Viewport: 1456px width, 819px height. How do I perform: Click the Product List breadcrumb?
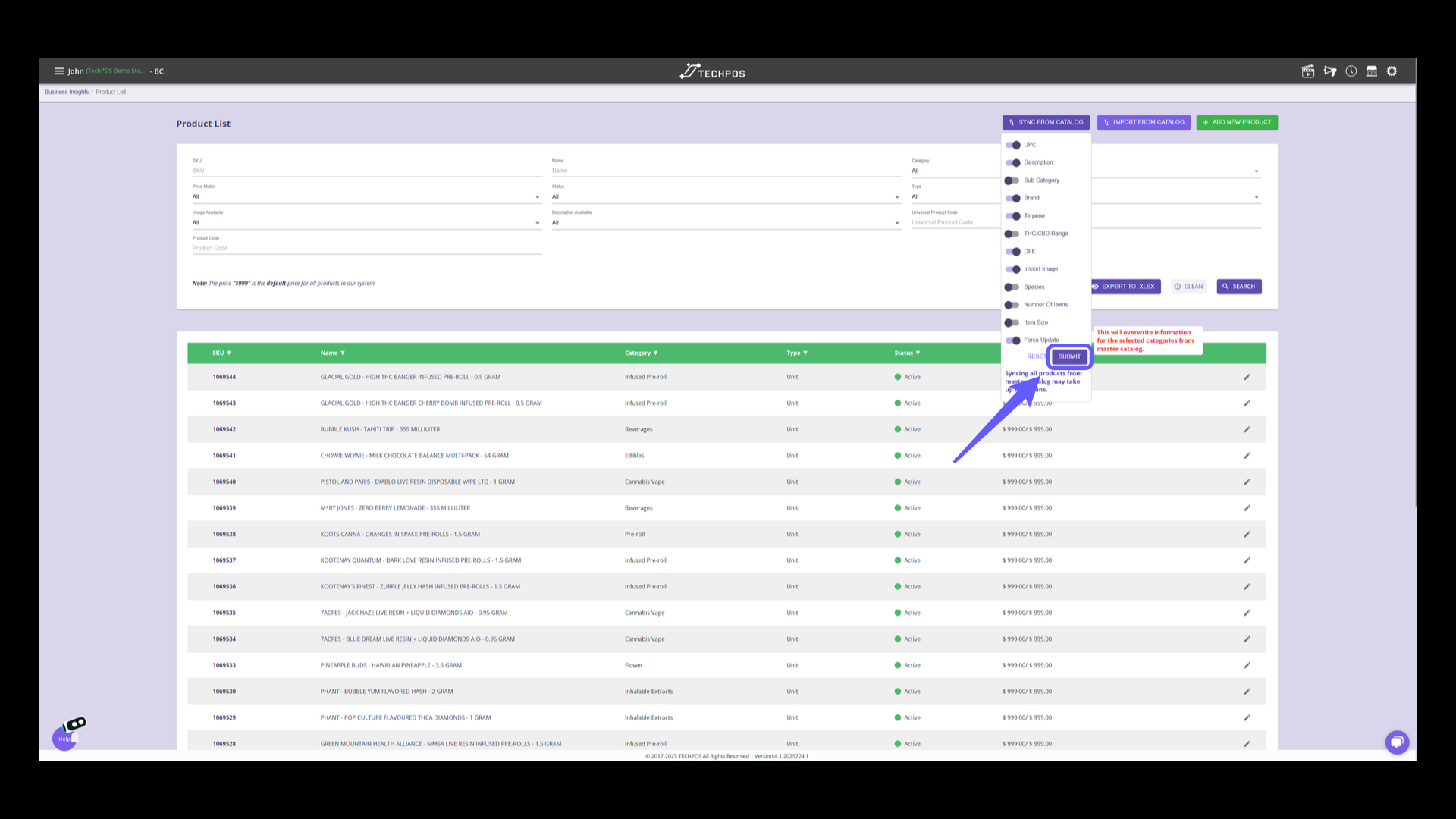[111, 93]
